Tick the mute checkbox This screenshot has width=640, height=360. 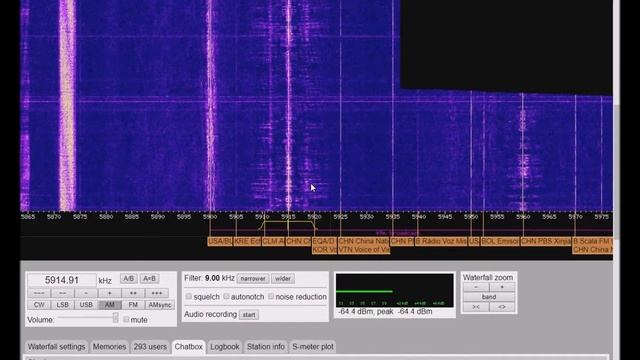[126, 320]
